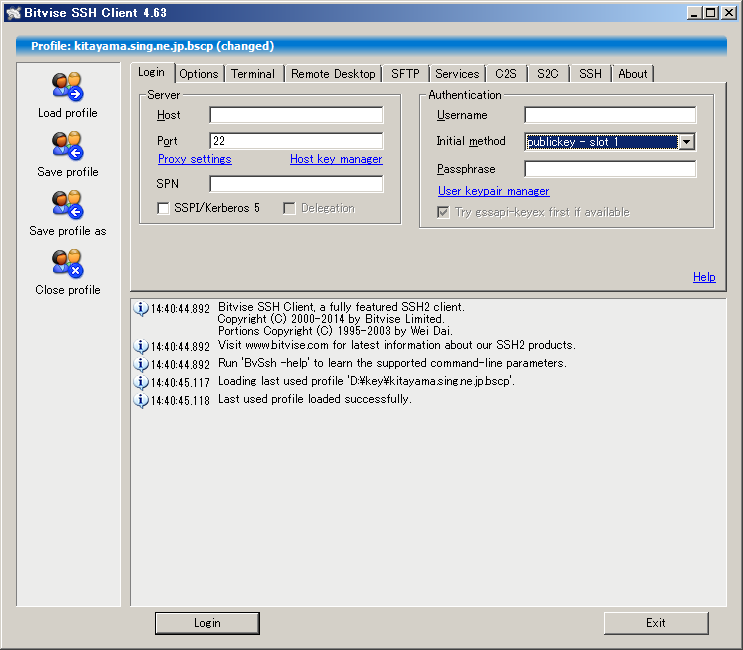
Task: Open the About tab
Action: [633, 74]
